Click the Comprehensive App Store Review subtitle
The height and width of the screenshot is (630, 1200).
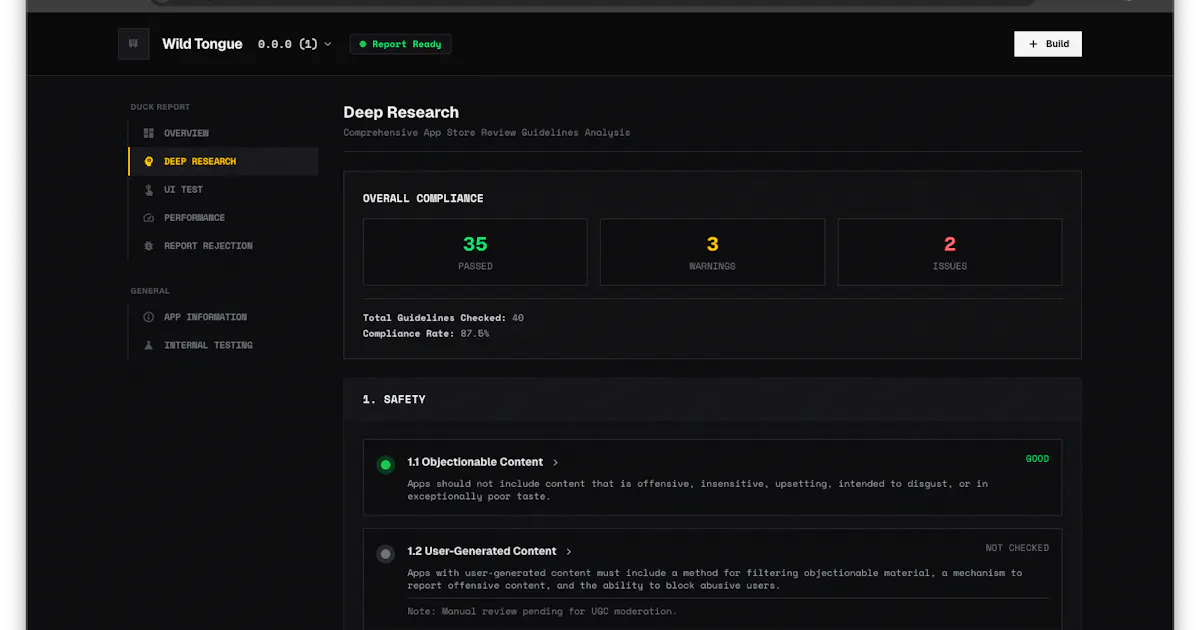(487, 133)
